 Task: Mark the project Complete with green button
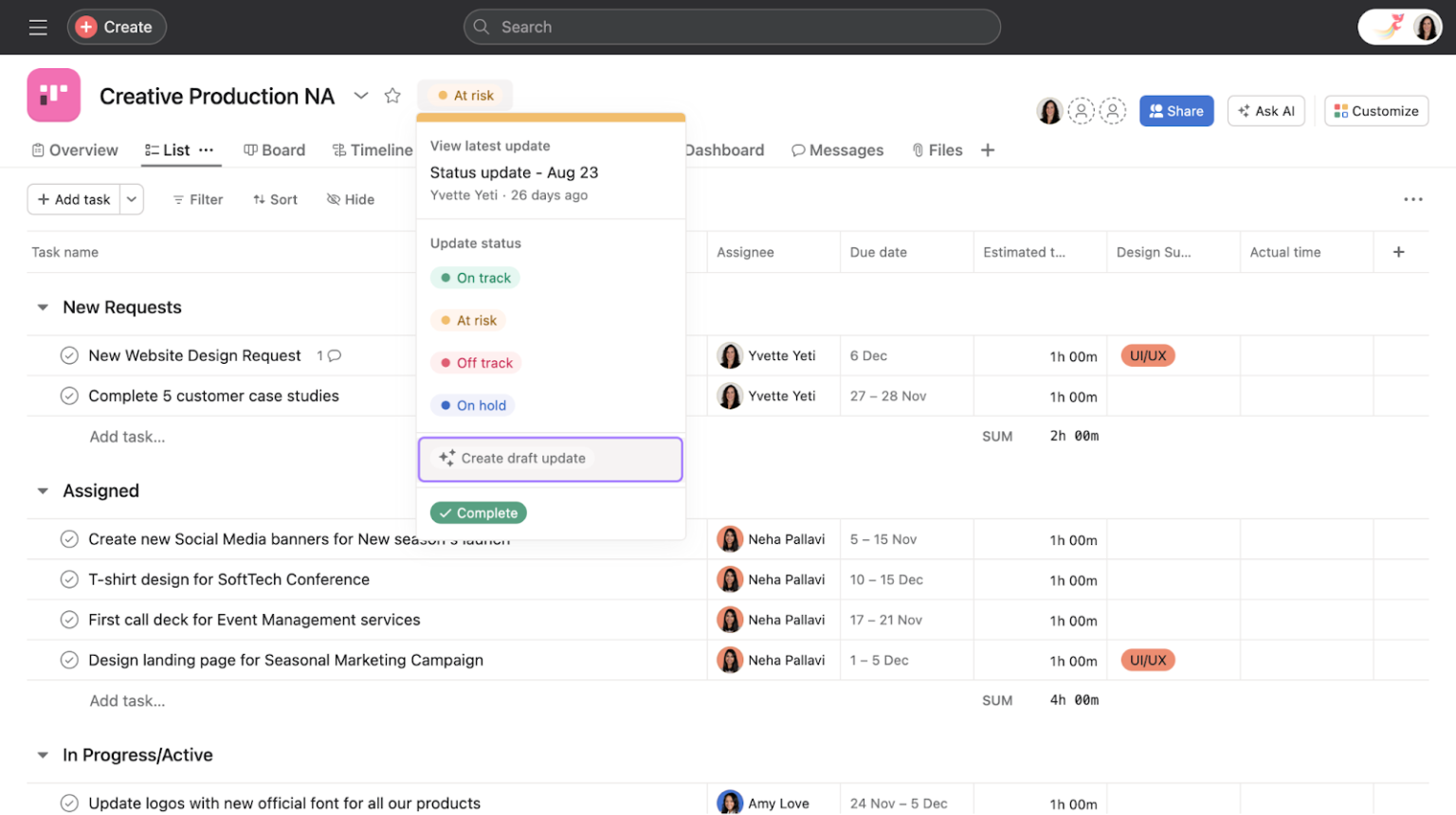click(478, 513)
